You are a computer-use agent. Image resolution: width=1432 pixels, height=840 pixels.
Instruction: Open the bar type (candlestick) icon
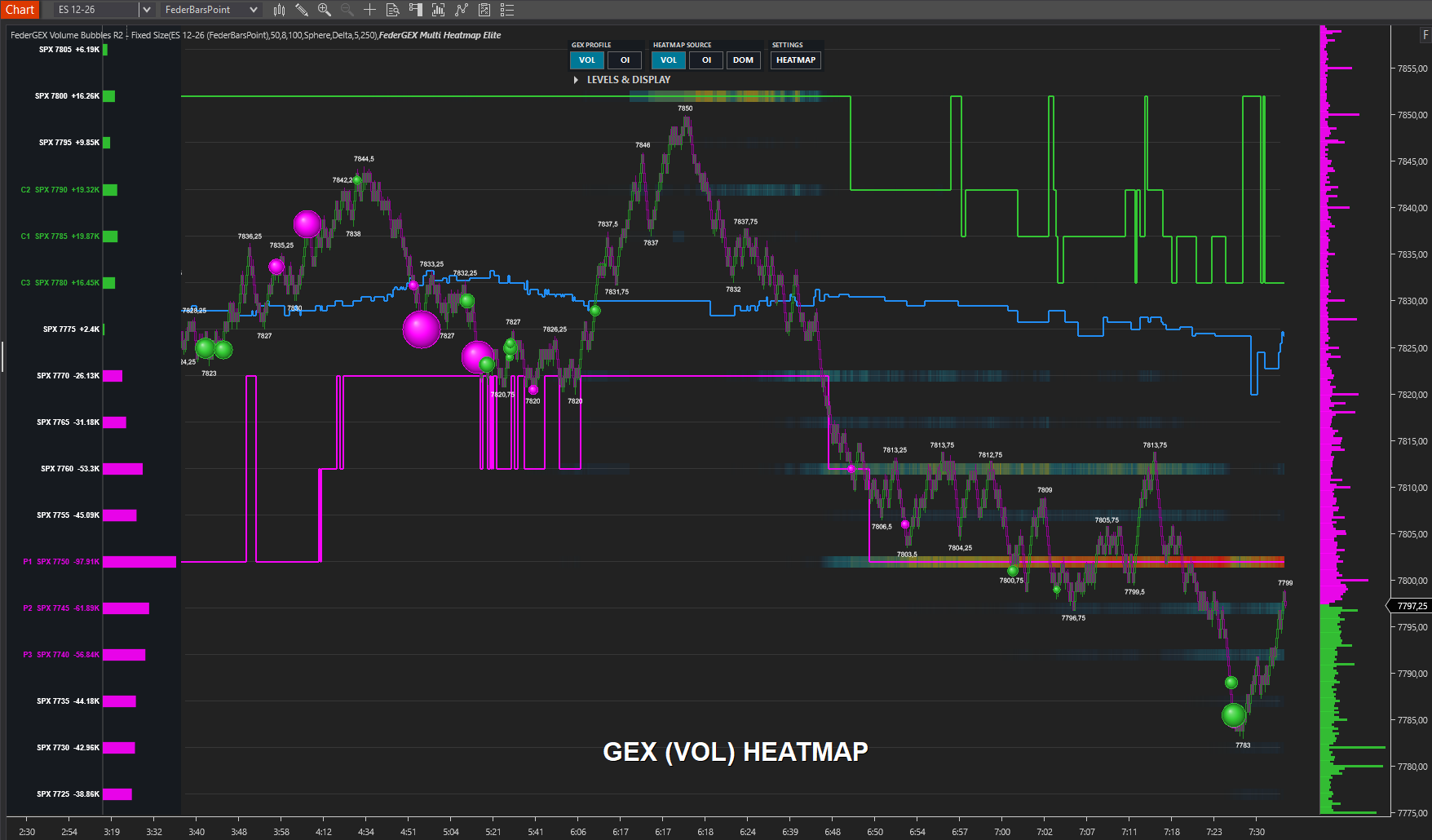click(279, 10)
